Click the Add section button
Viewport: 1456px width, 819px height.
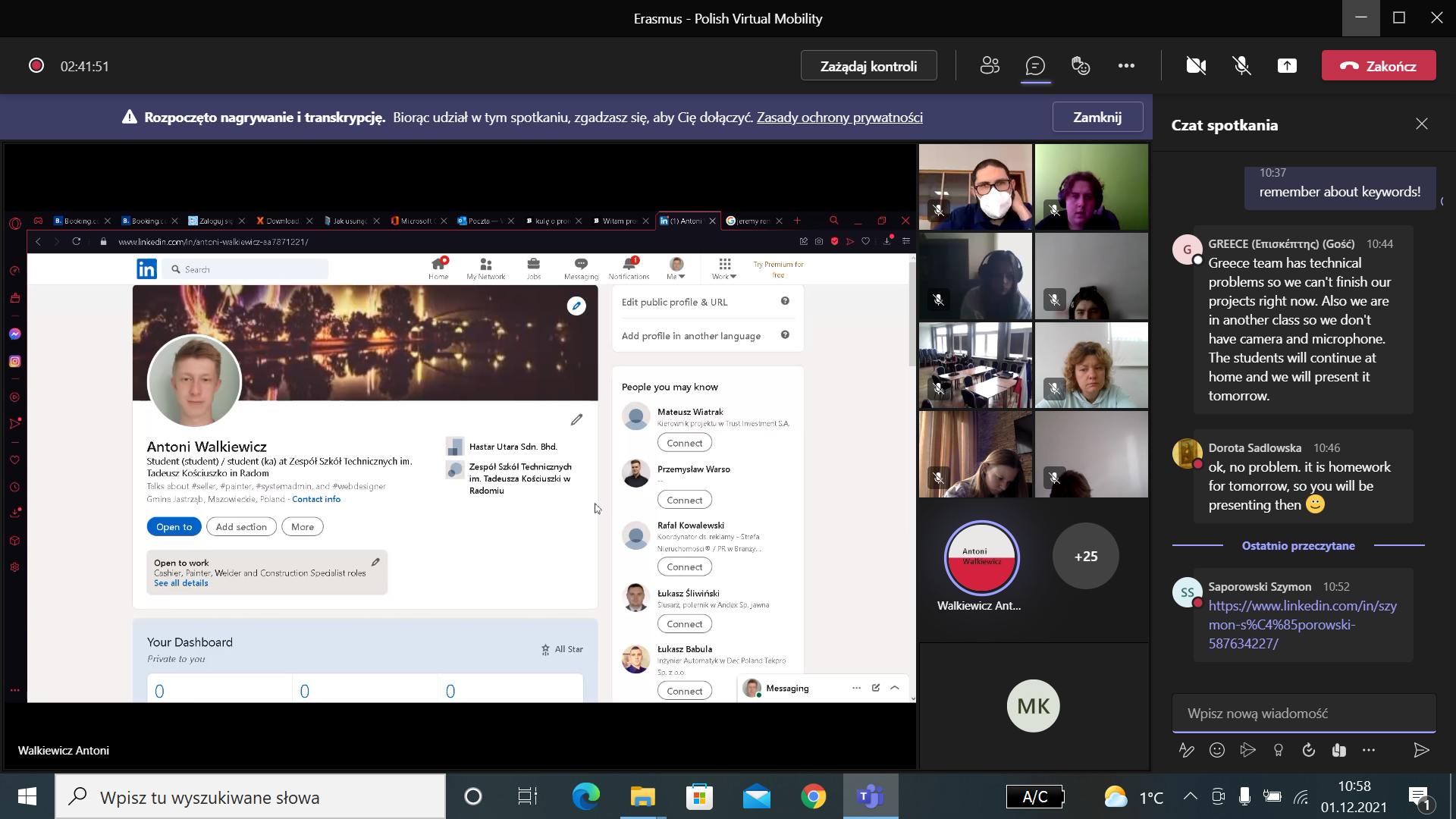(241, 527)
